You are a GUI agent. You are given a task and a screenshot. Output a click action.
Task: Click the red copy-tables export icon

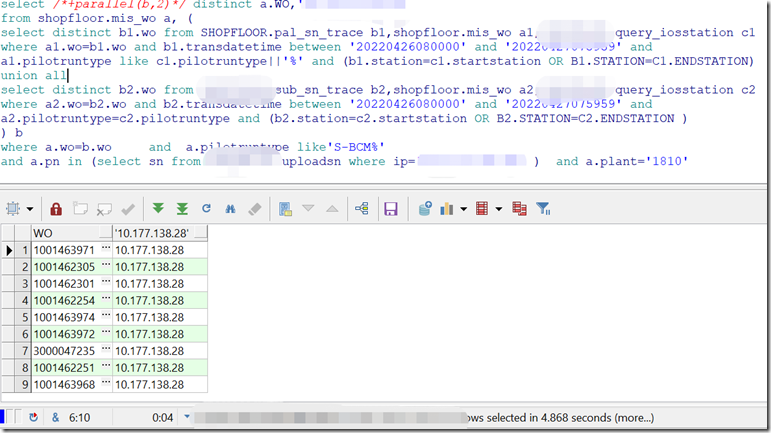pyautogui.click(x=519, y=209)
